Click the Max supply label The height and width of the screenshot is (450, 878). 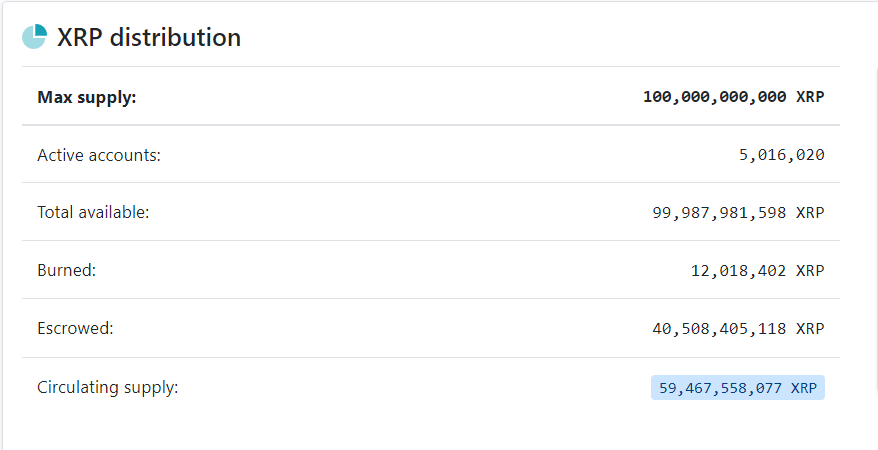coord(87,97)
